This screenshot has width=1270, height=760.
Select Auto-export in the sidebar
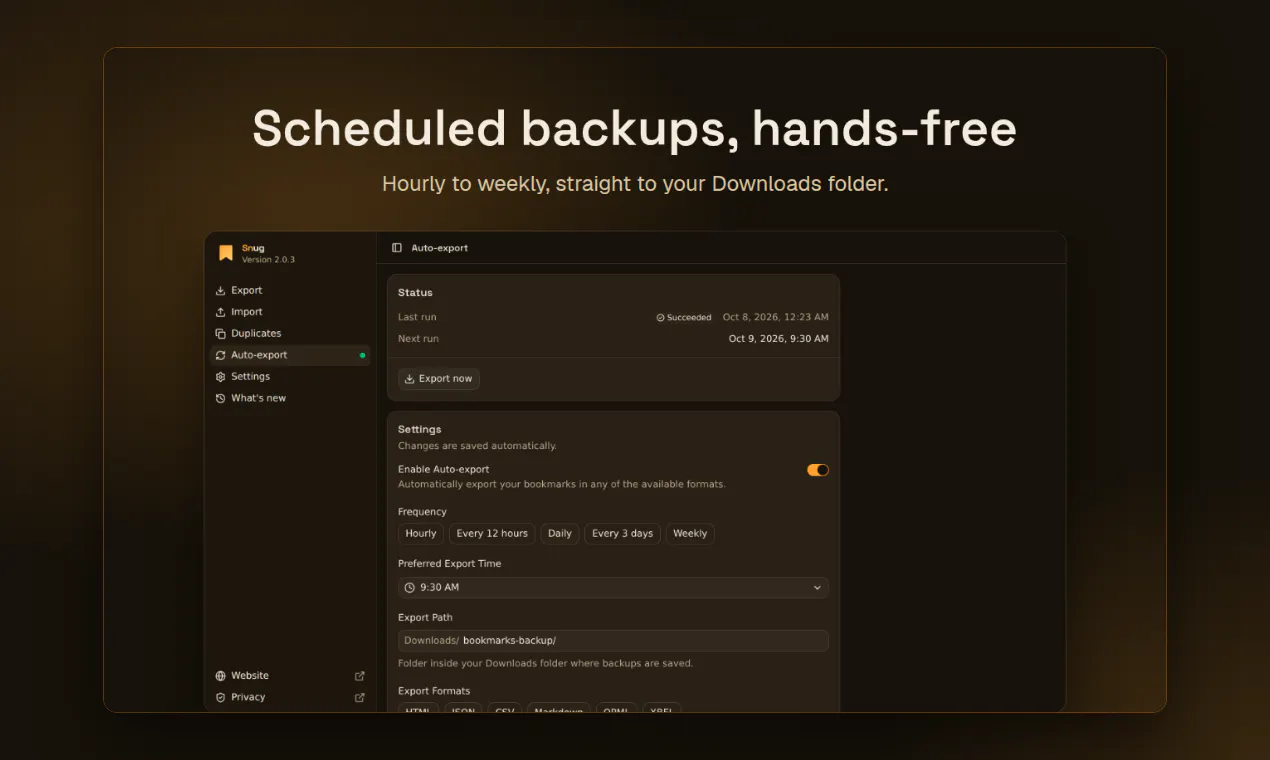(290, 355)
